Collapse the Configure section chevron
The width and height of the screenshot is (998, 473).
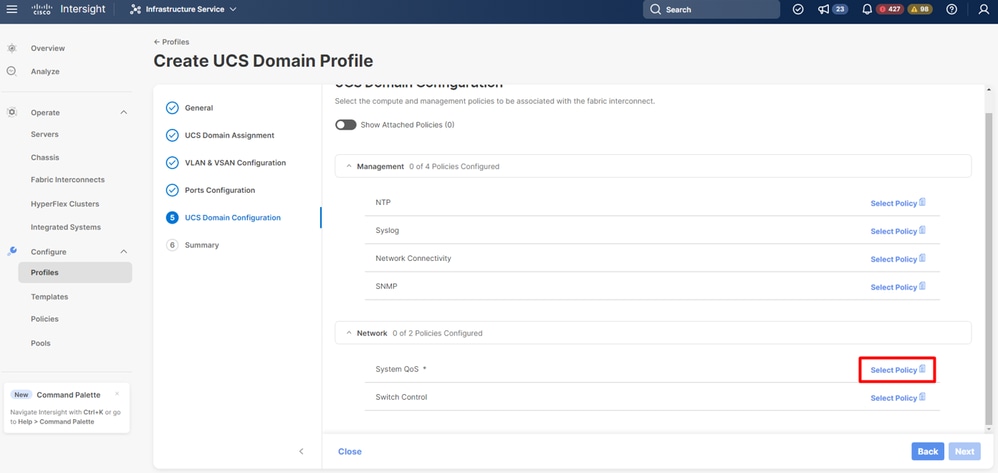123,252
